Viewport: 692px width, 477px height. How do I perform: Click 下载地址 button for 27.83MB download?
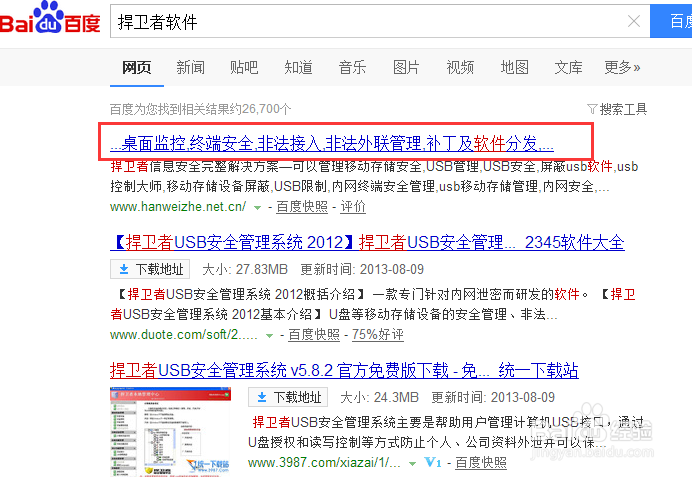tap(150, 269)
